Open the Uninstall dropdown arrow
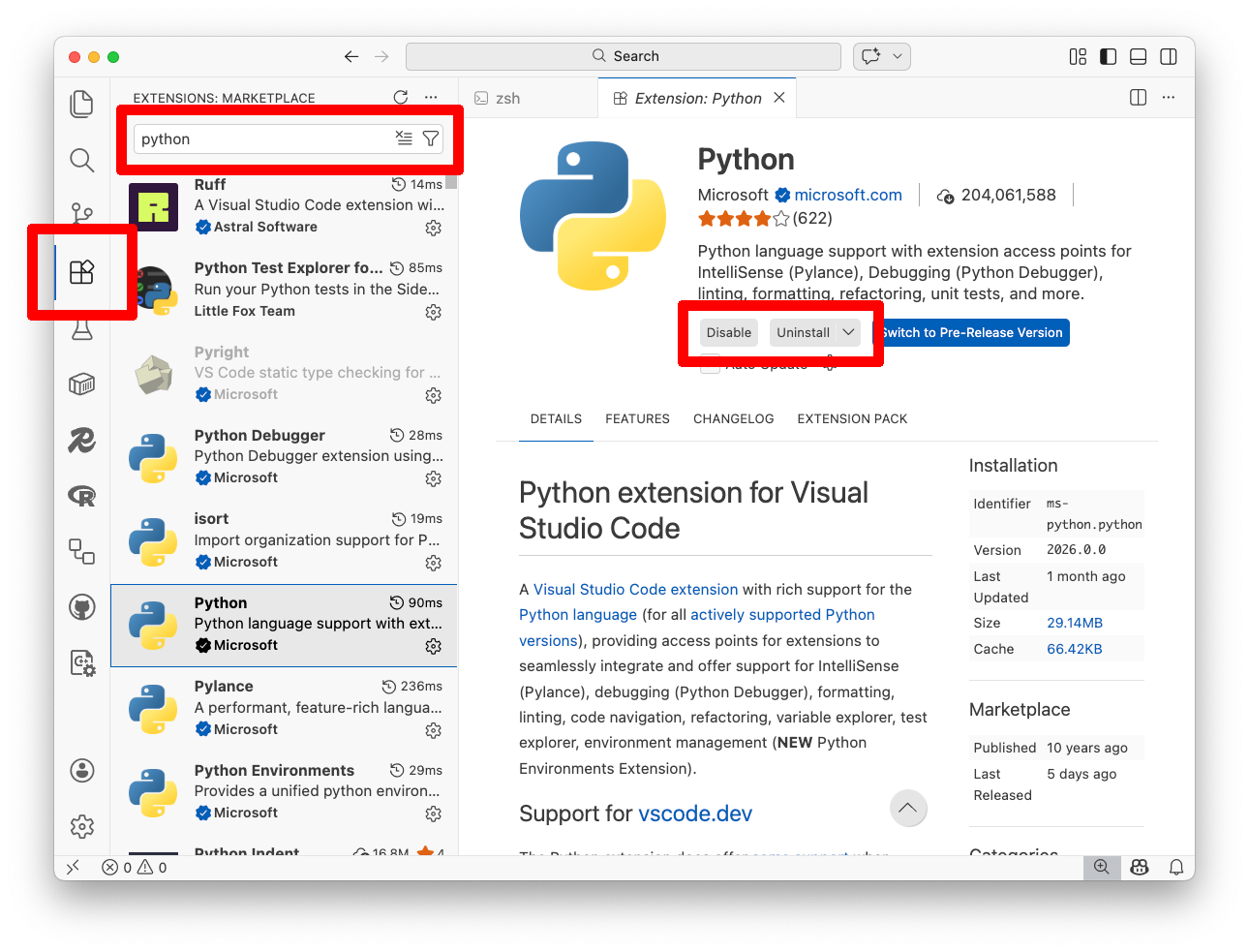Screen dimensions: 1249x952 849,332
